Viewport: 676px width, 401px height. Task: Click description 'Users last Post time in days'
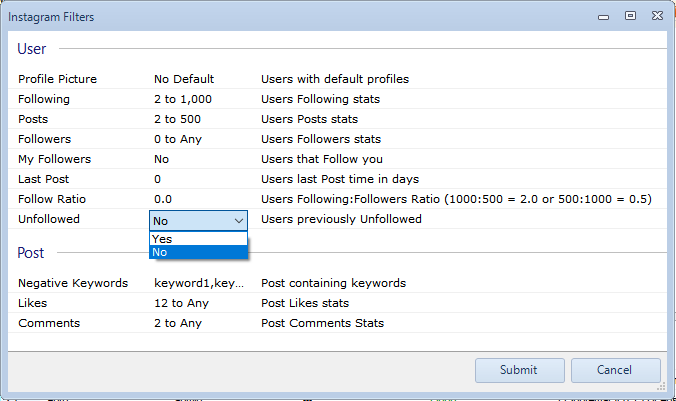[340, 179]
